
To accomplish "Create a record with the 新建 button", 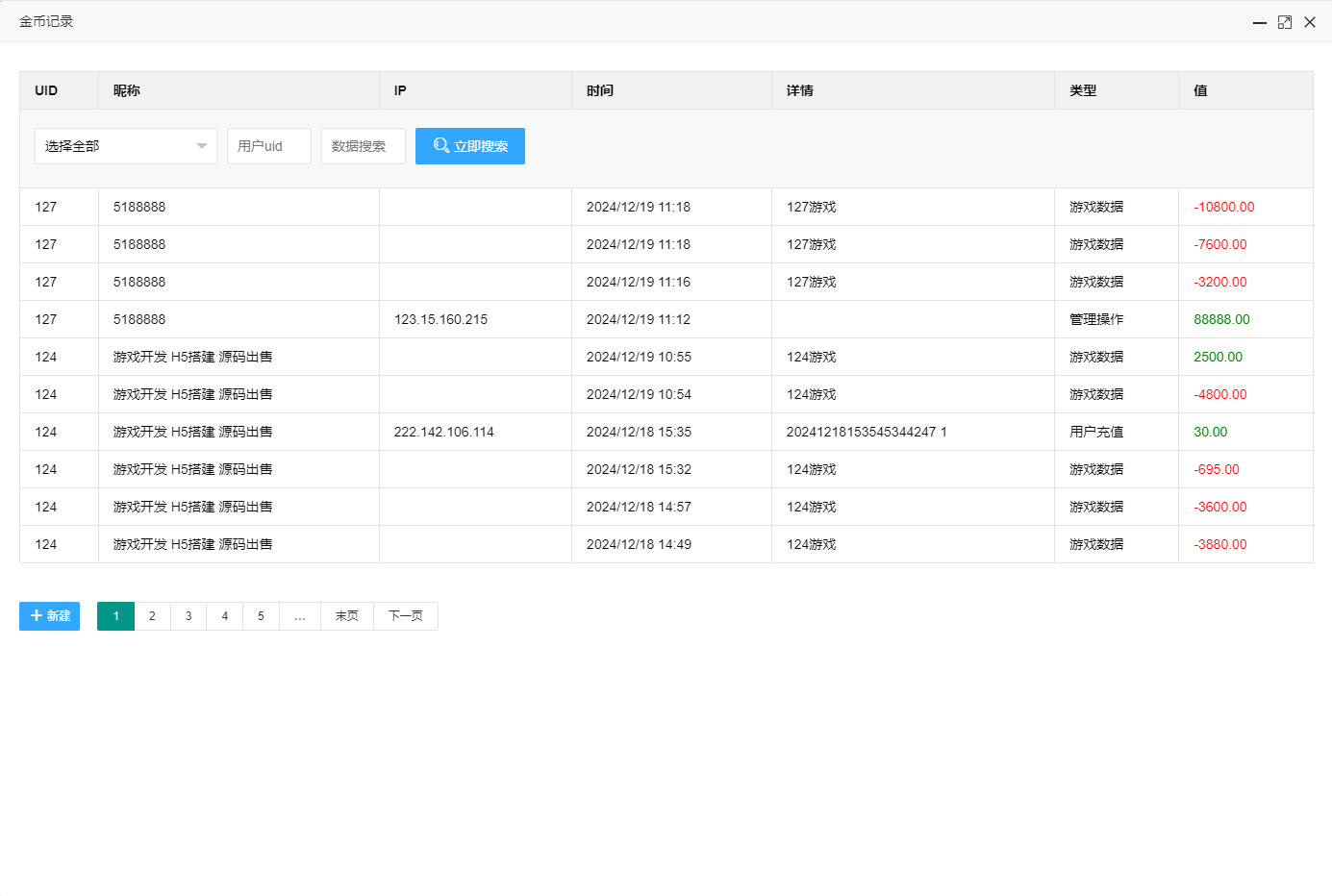I will [49, 616].
